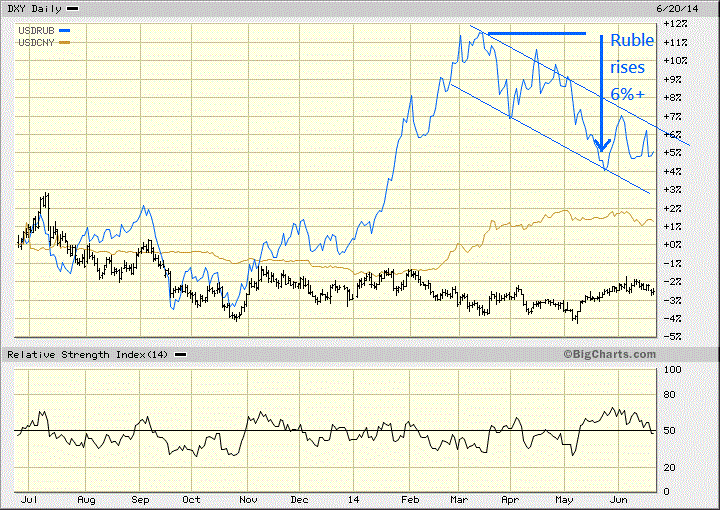This screenshot has height=510, width=720.
Task: Select the USDRUB legend label
Action: tap(37, 32)
